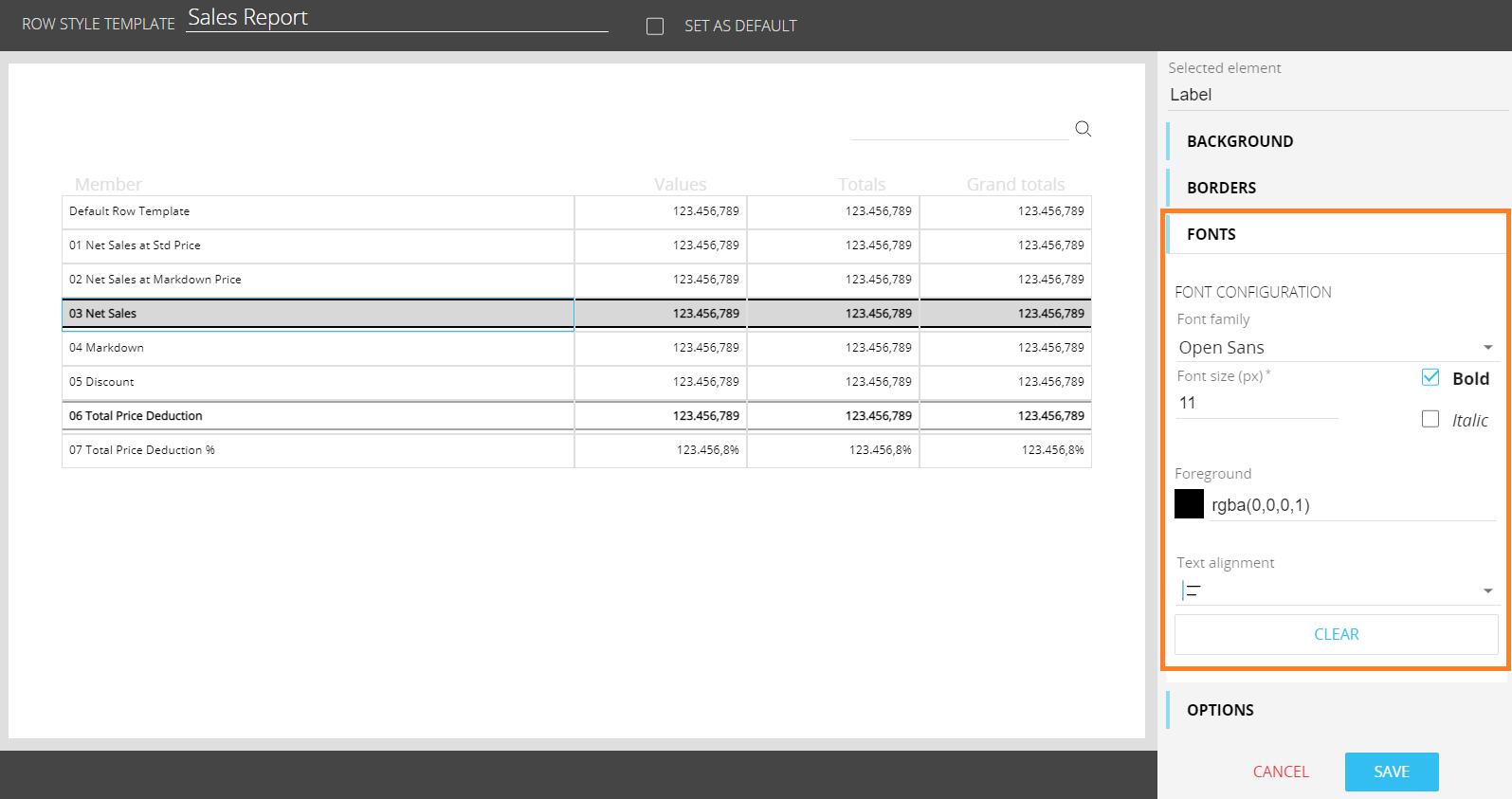Click the Clear button in Fonts
The image size is (1512, 799).
[x=1336, y=634]
